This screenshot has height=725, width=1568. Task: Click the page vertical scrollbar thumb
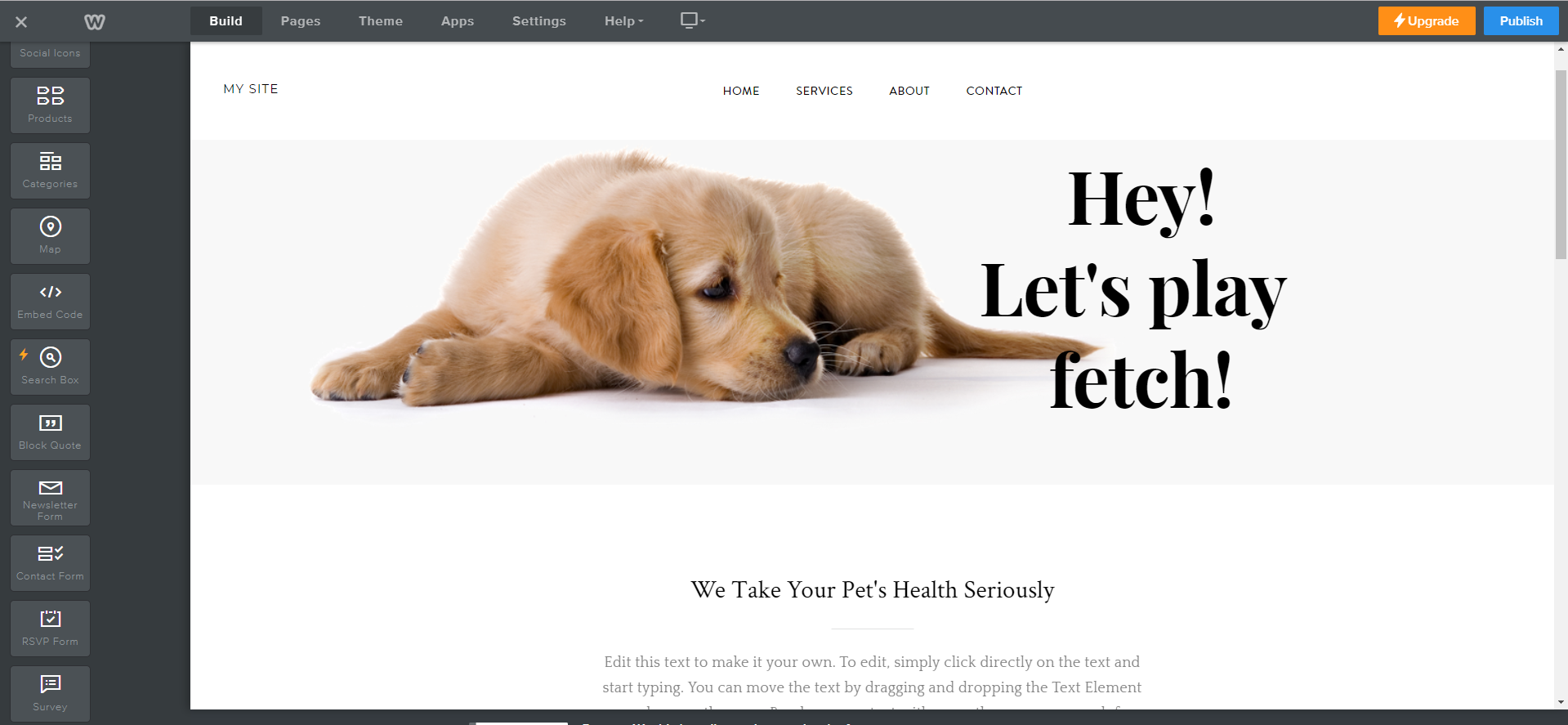[1561, 164]
